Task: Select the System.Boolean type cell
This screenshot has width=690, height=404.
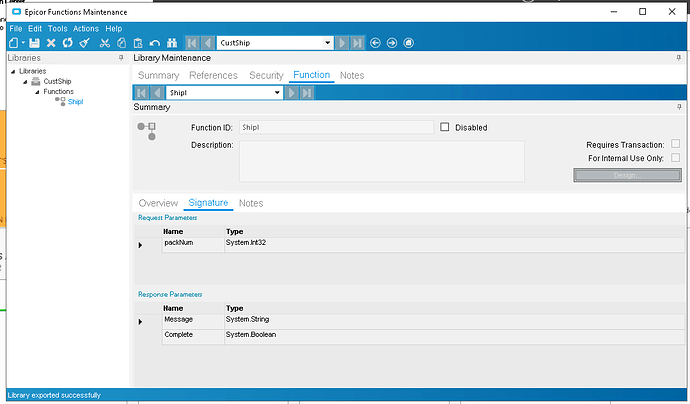Action: [455, 337]
